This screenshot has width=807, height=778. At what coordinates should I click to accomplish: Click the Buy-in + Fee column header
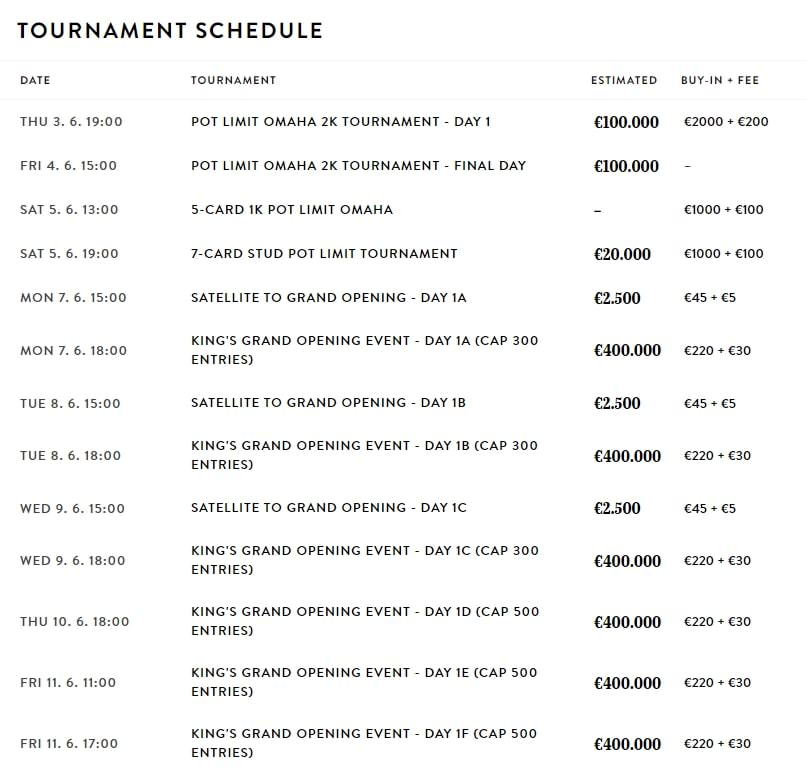[722, 80]
